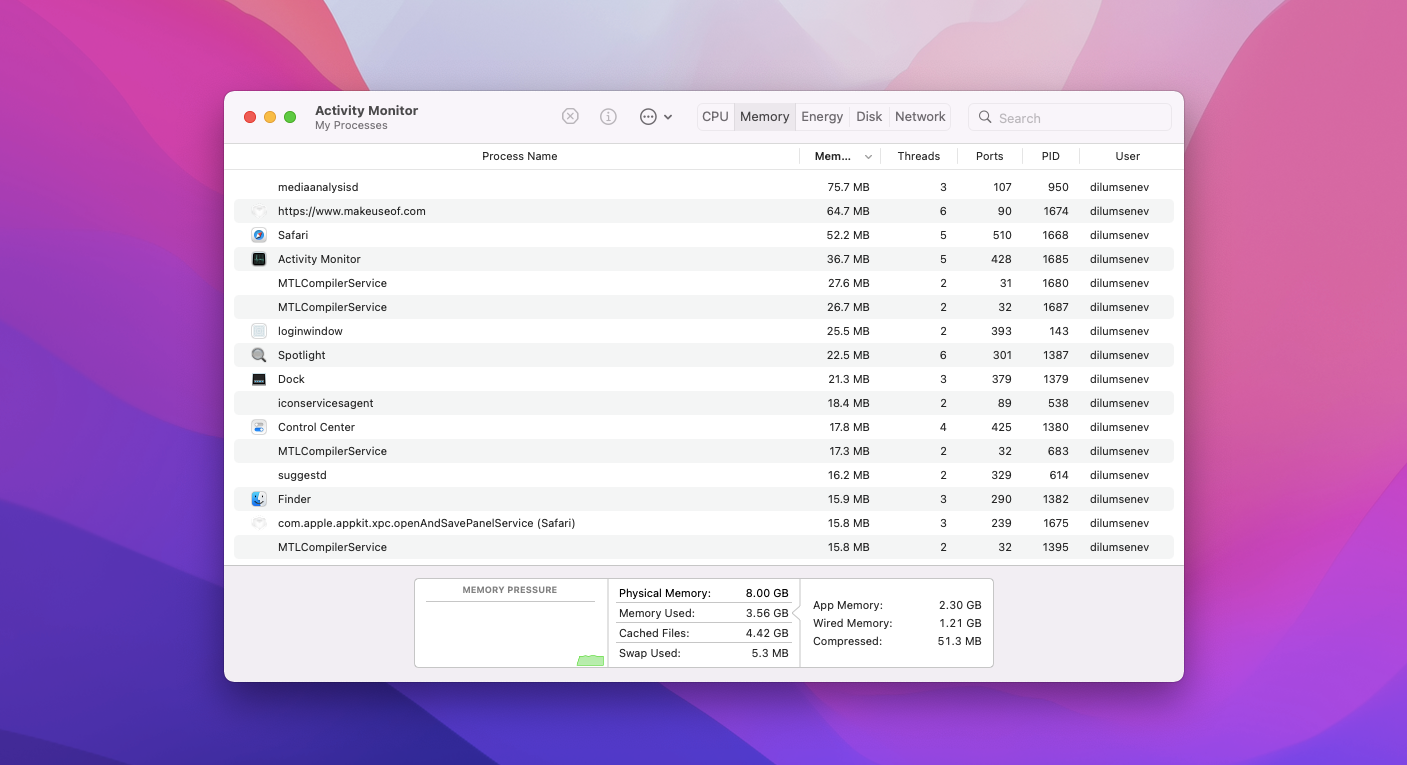Click the Spotlight magnifying glass icon
Viewport: 1407px width, 765px height.
(x=259, y=355)
